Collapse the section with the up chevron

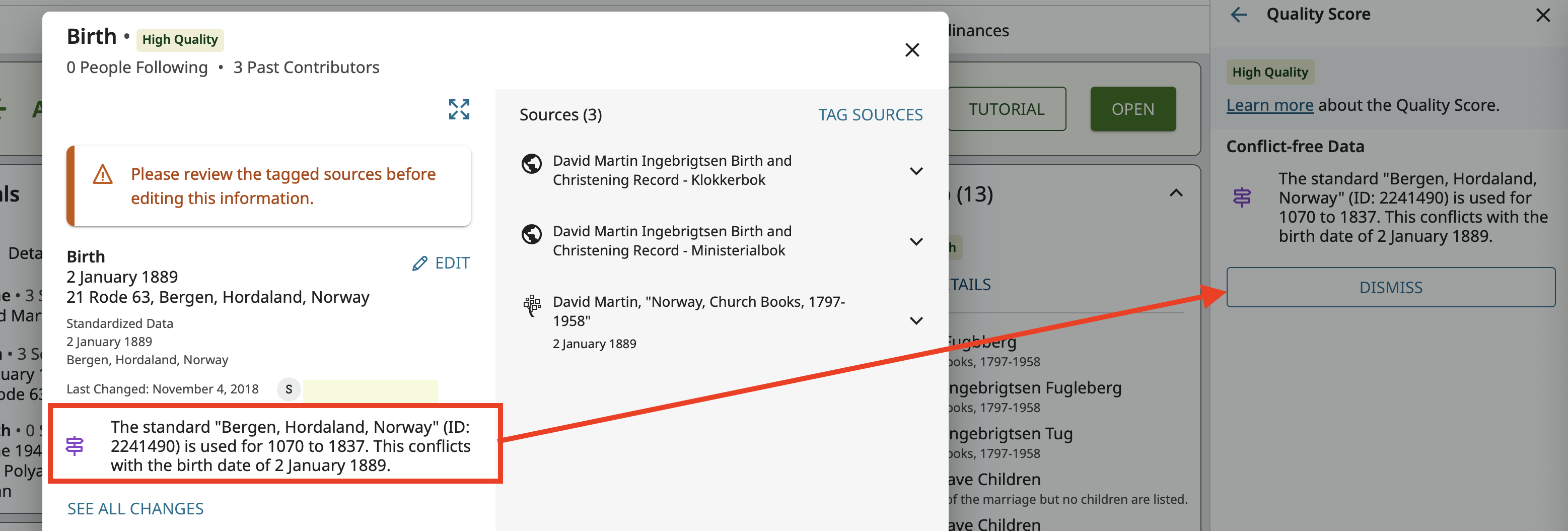click(1176, 193)
